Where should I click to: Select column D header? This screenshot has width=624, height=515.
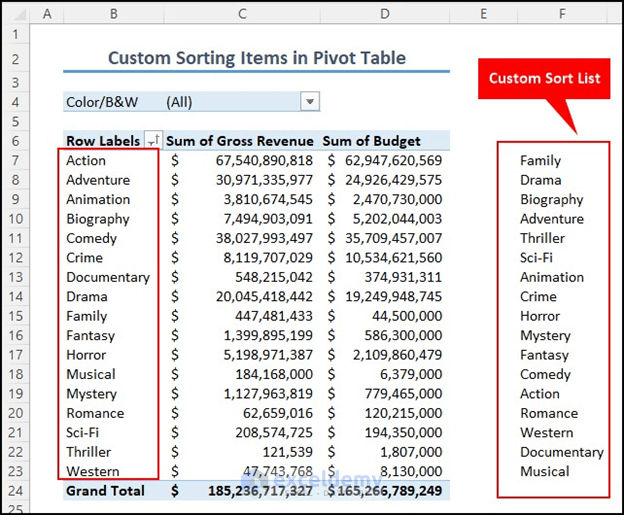[x=385, y=15]
